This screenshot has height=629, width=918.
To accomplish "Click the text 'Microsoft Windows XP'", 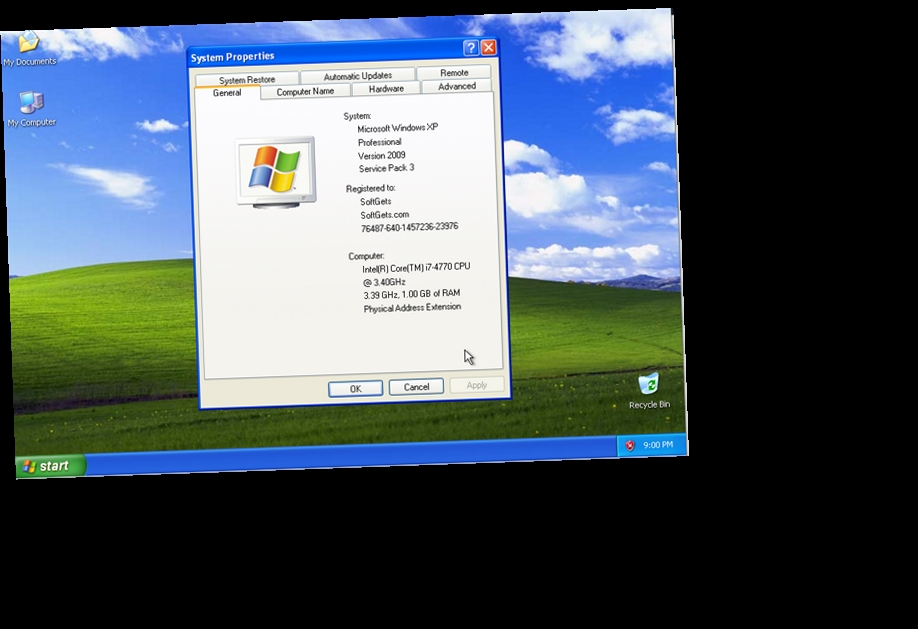I will tap(398, 128).
